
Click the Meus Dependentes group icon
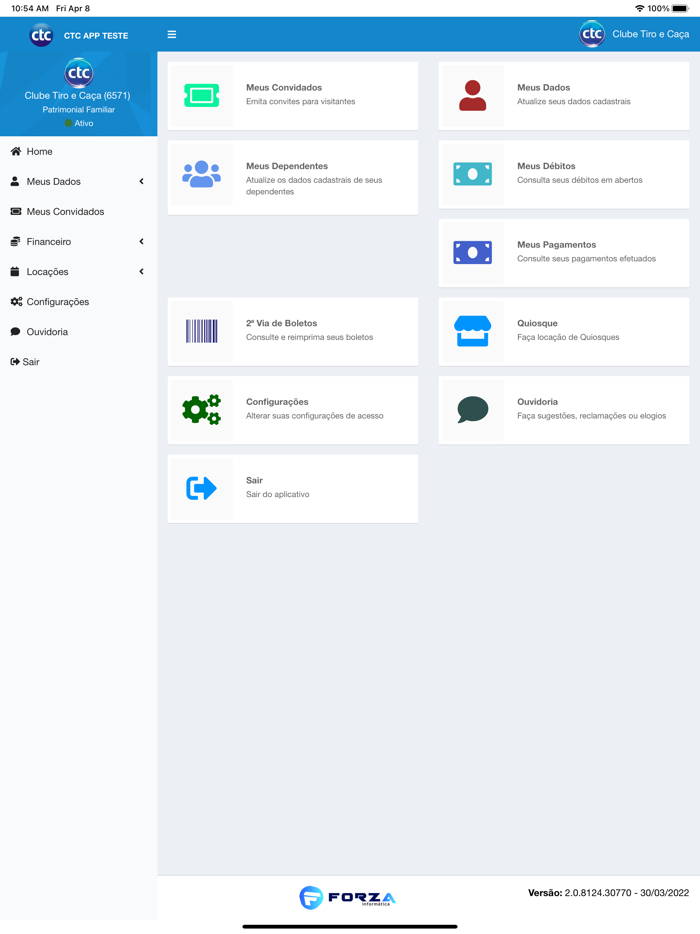coord(201,174)
